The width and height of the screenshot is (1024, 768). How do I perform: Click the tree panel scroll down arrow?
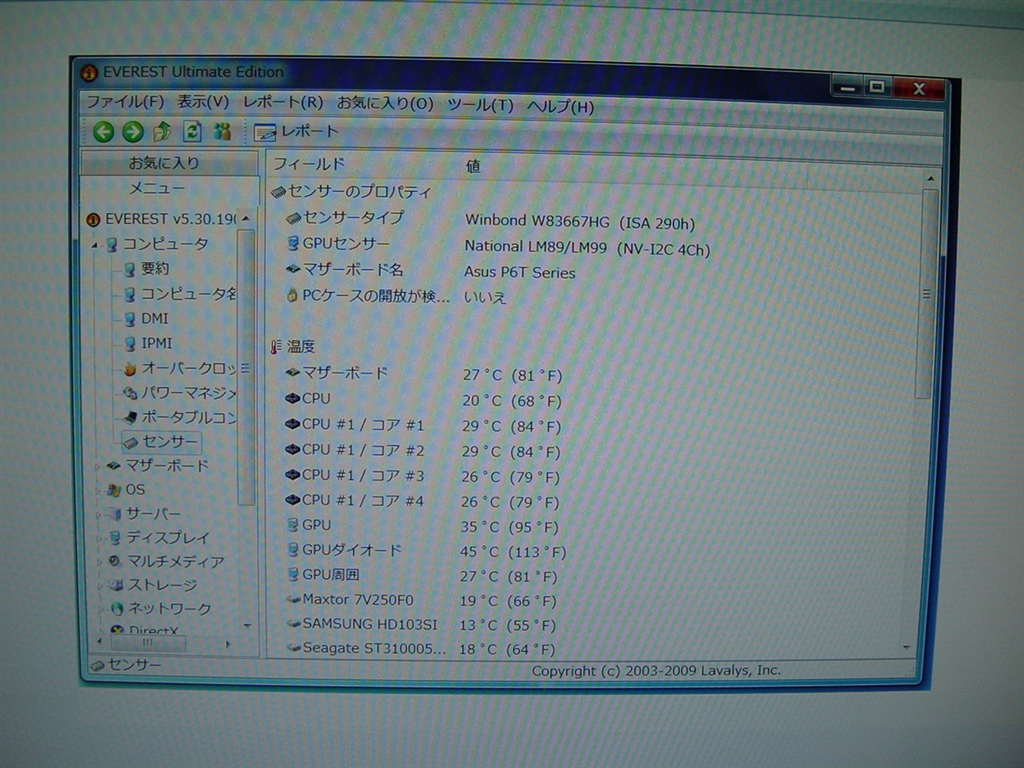247,626
